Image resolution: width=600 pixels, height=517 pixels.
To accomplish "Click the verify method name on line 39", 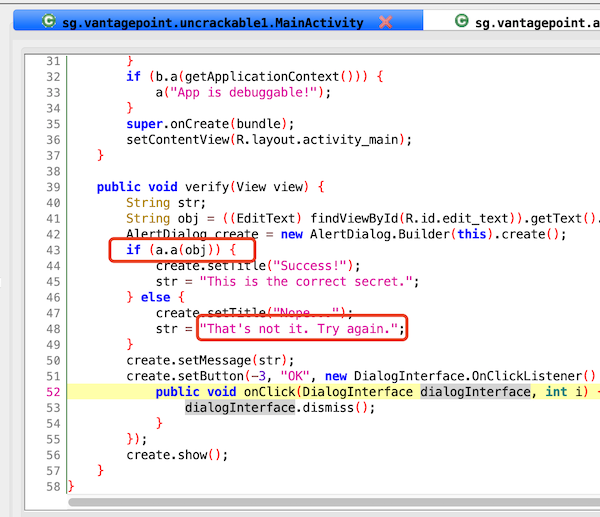I will coord(207,187).
